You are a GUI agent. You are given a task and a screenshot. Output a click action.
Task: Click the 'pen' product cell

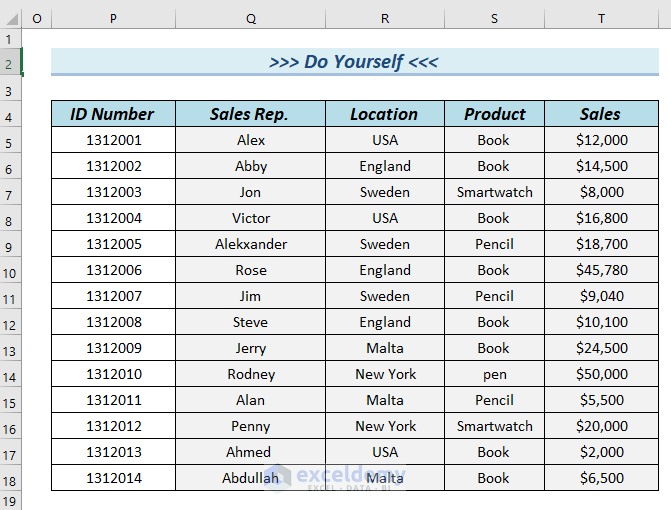pos(494,374)
